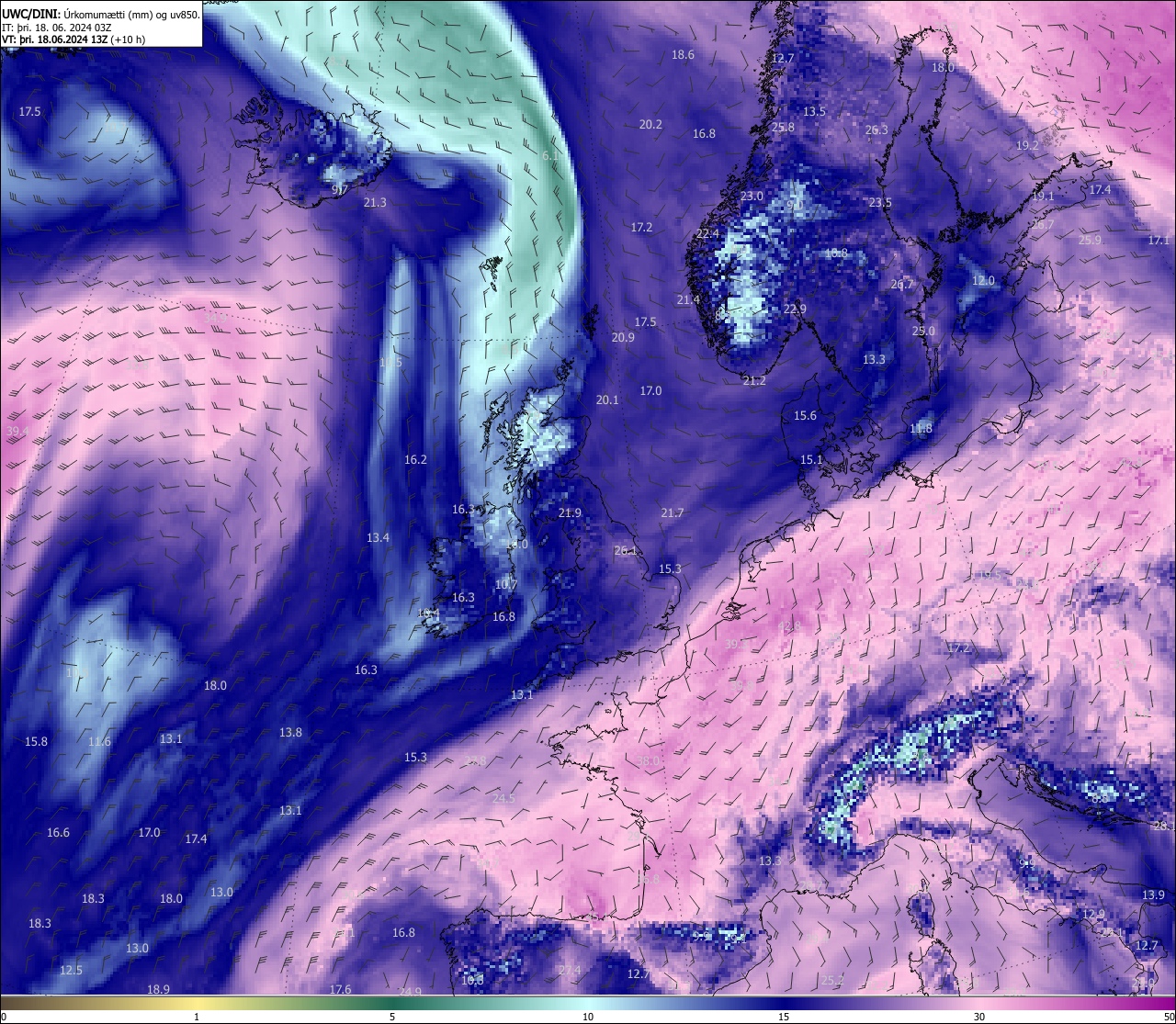Click the 17.6 value at the bottom edge
Viewport: 1176px width, 1024px height.
(340, 990)
